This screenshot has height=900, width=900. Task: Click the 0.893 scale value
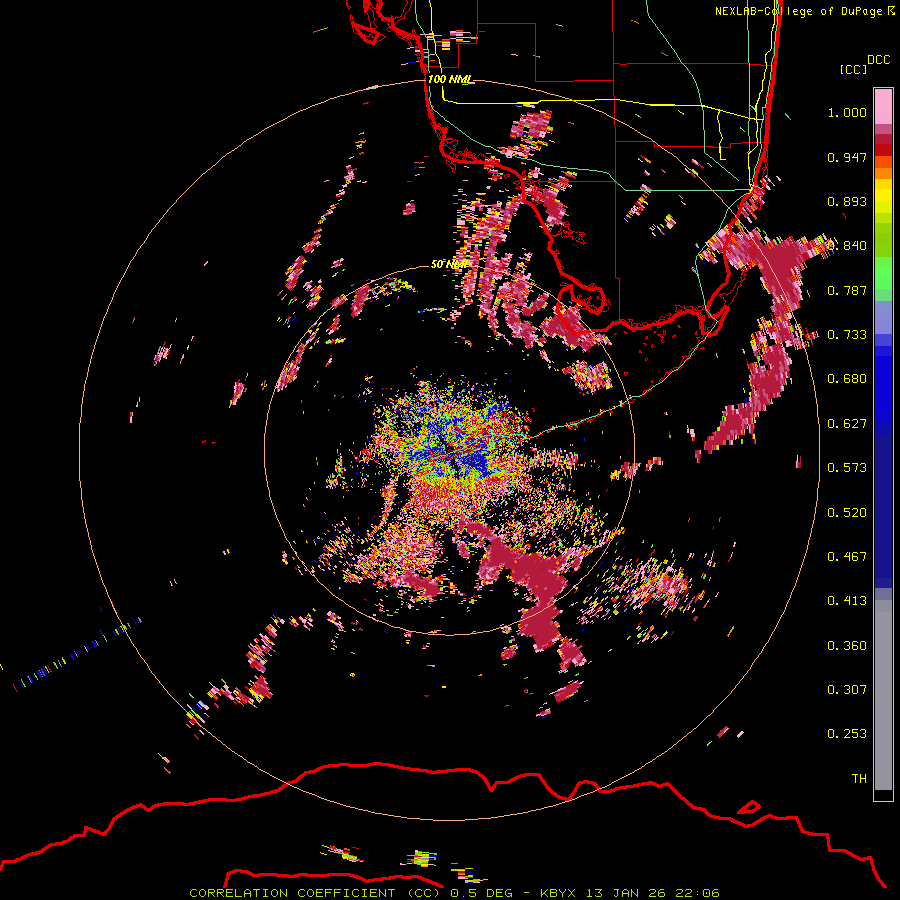pyautogui.click(x=847, y=201)
